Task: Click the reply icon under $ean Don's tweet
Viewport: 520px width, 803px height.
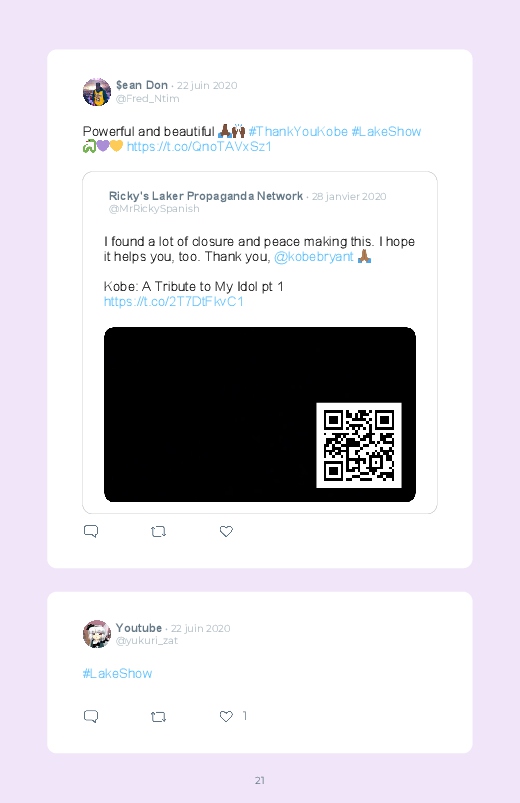Action: point(91,531)
